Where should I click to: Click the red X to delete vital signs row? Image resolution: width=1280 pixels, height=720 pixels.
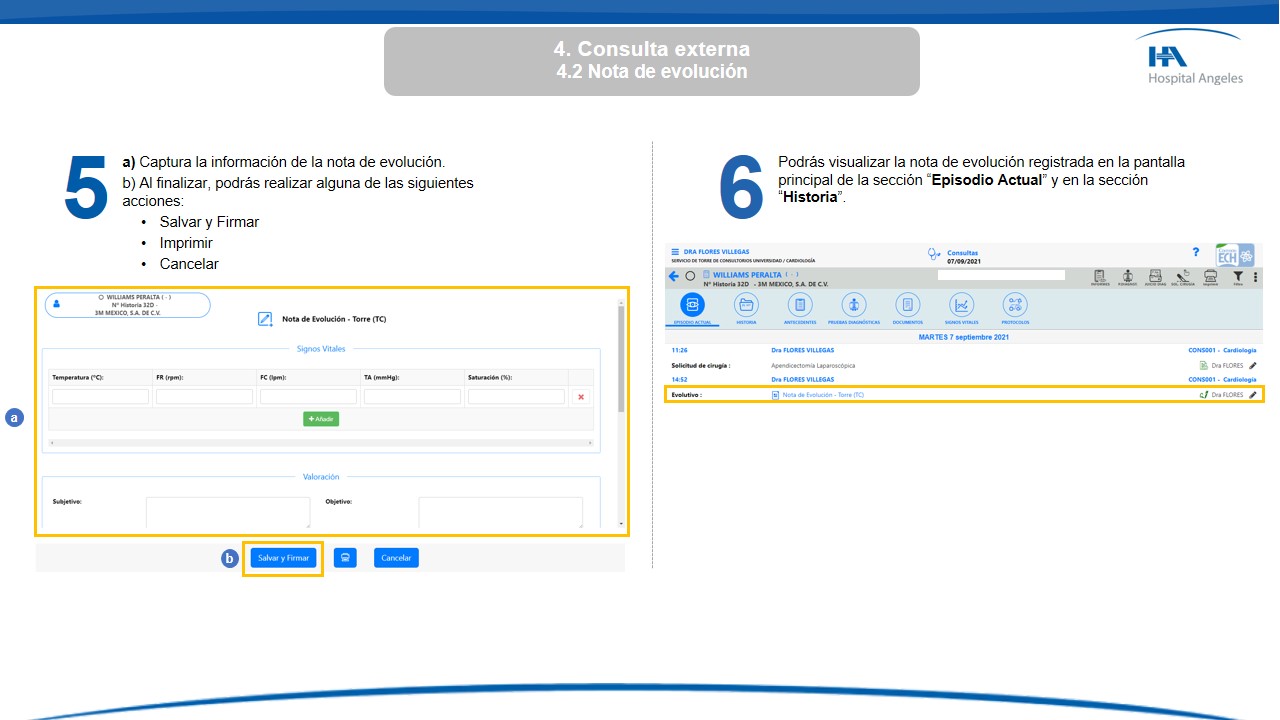pyautogui.click(x=581, y=397)
